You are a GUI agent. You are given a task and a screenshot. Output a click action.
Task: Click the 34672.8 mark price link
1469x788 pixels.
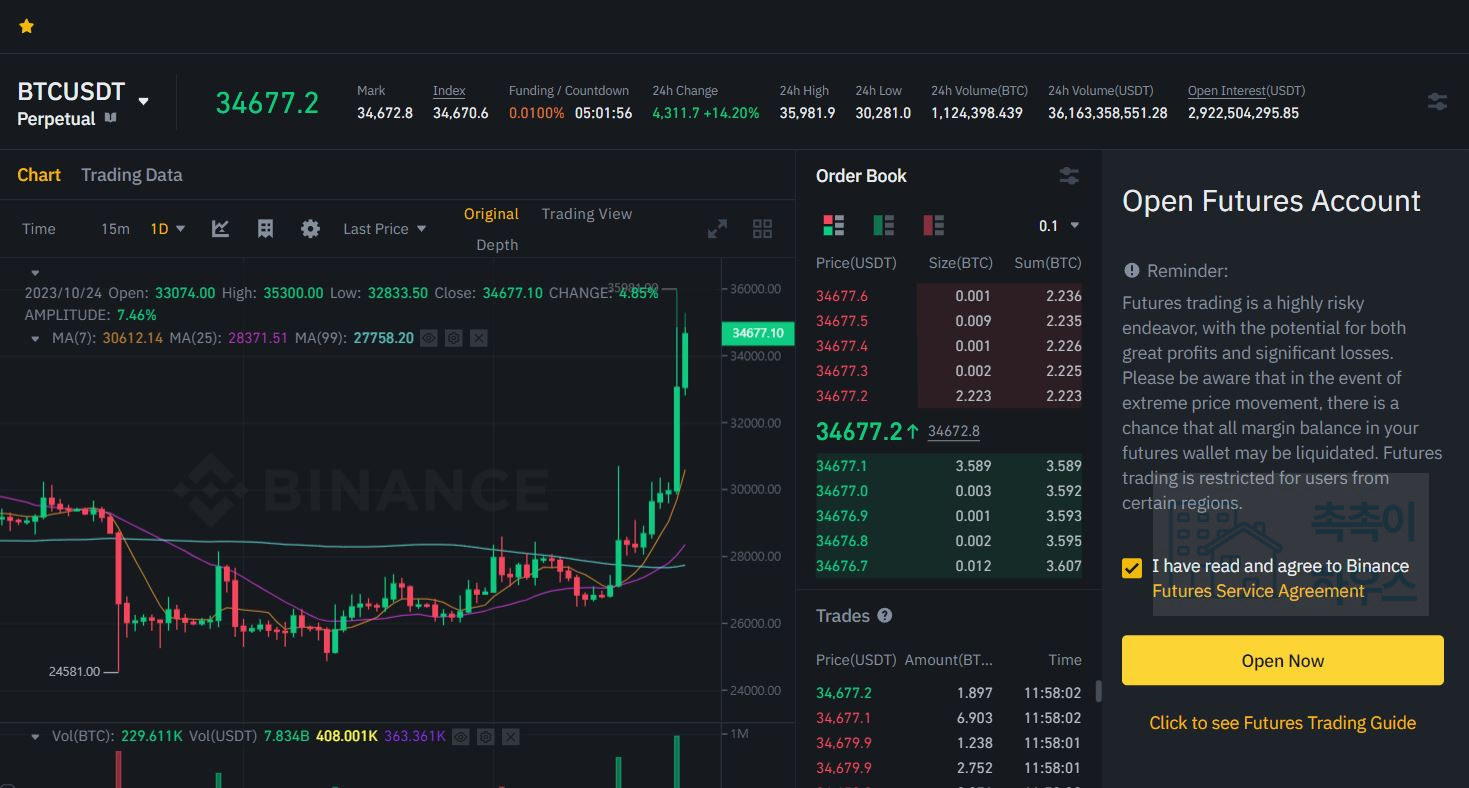coord(954,432)
